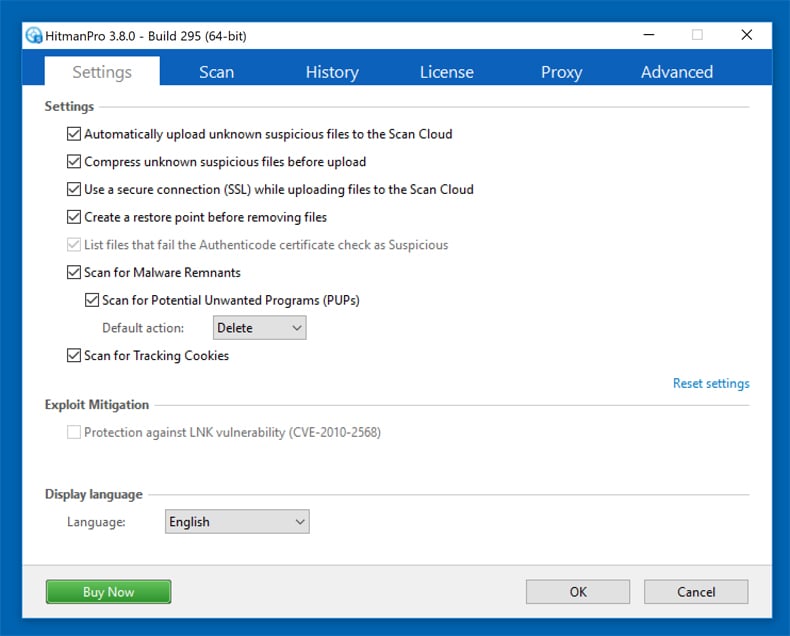Image resolution: width=790 pixels, height=636 pixels.
Task: Select the License tab
Action: tap(447, 72)
